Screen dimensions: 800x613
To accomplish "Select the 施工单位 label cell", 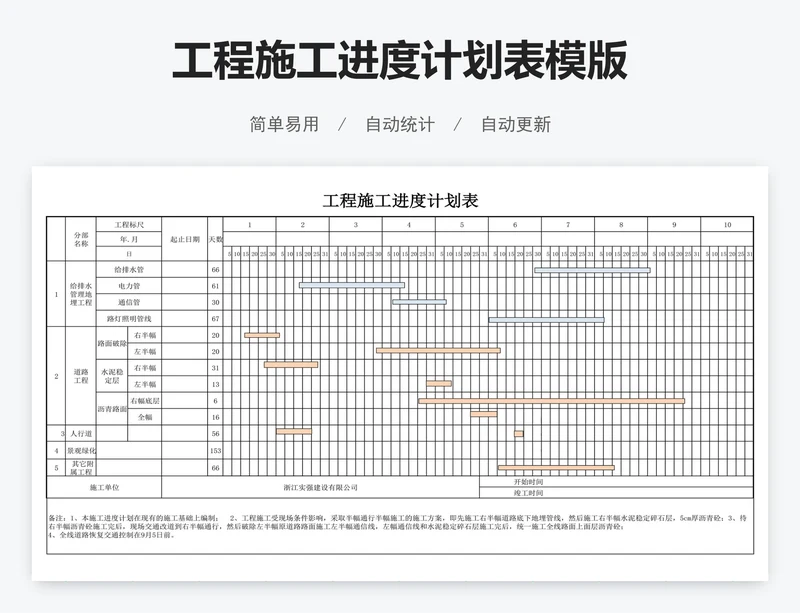I will pos(104,487).
